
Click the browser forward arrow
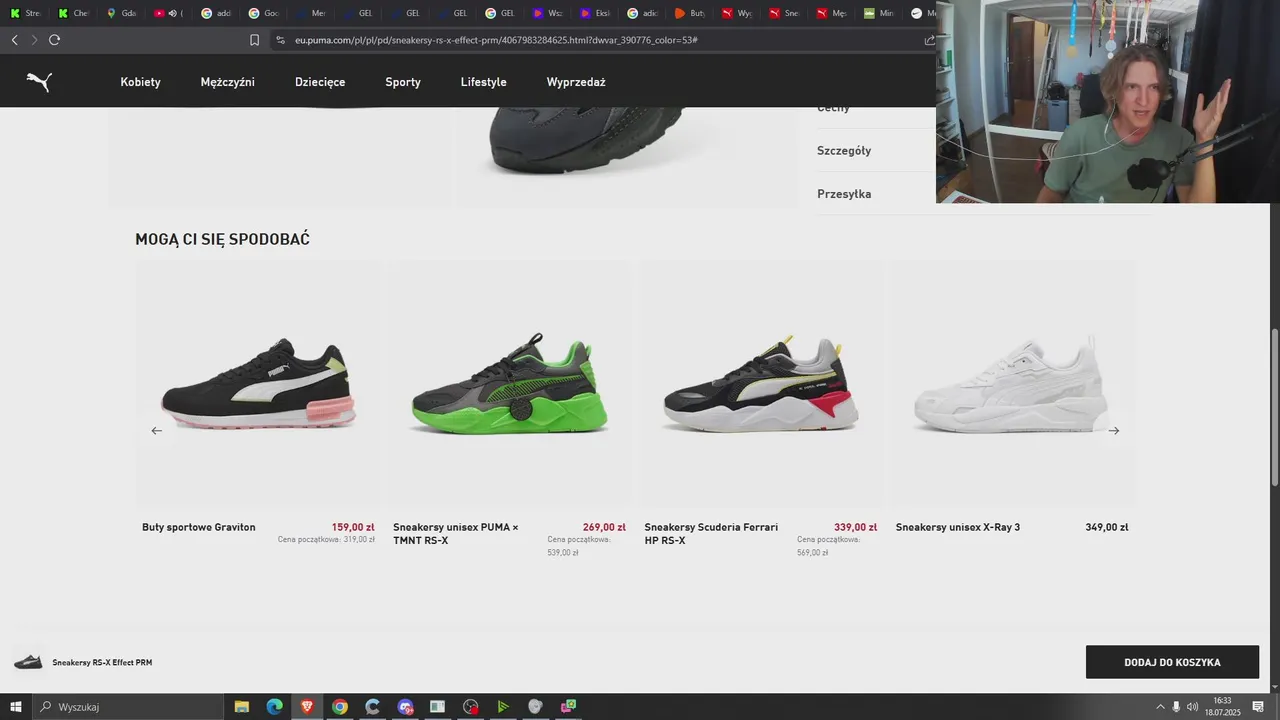(34, 40)
